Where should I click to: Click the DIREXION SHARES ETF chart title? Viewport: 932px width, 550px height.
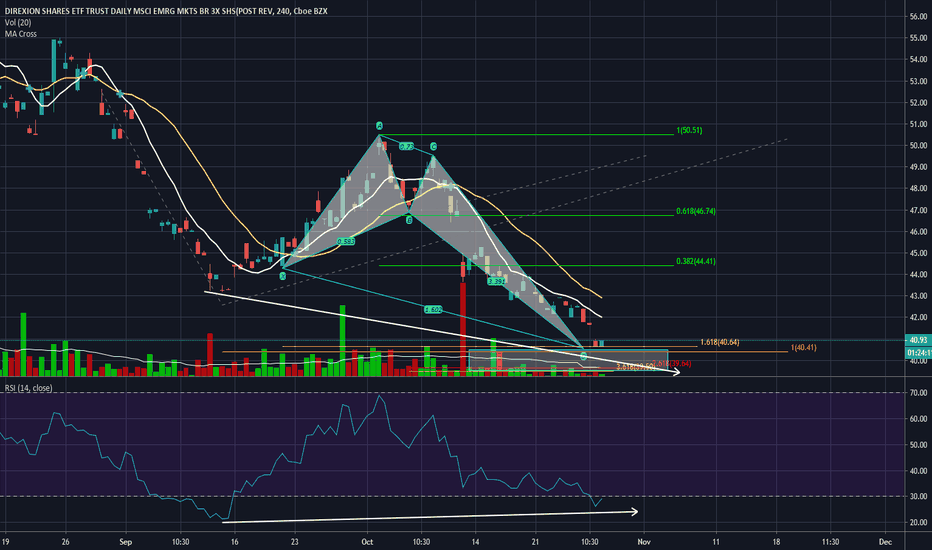click(166, 11)
